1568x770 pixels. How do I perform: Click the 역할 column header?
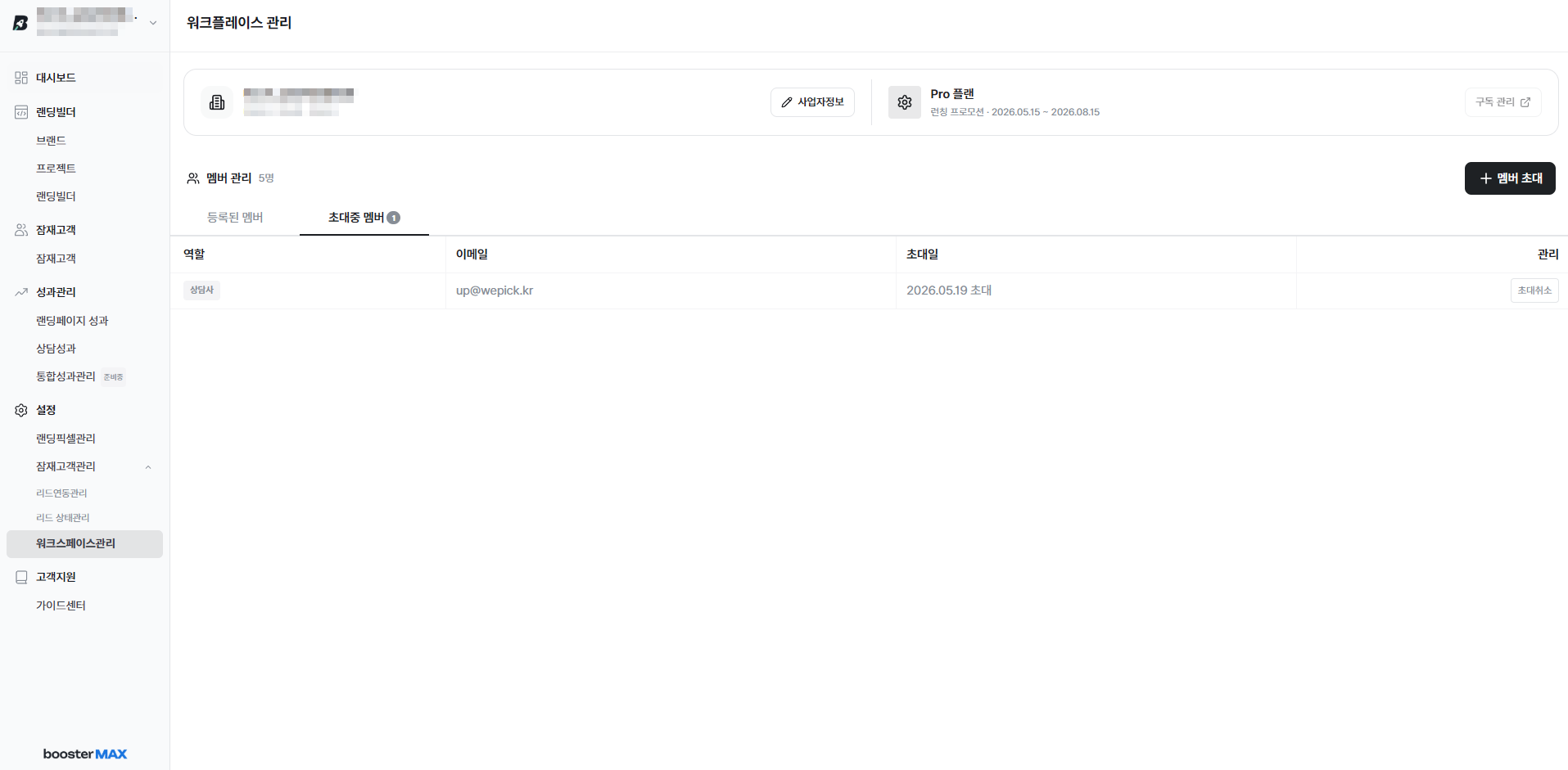pyautogui.click(x=194, y=254)
